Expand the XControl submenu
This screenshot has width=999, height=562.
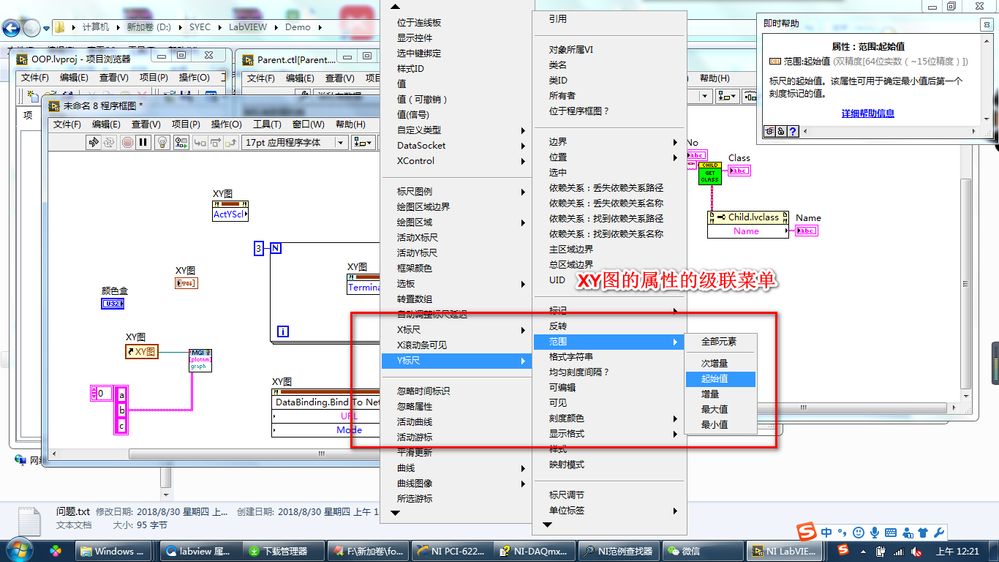point(456,161)
